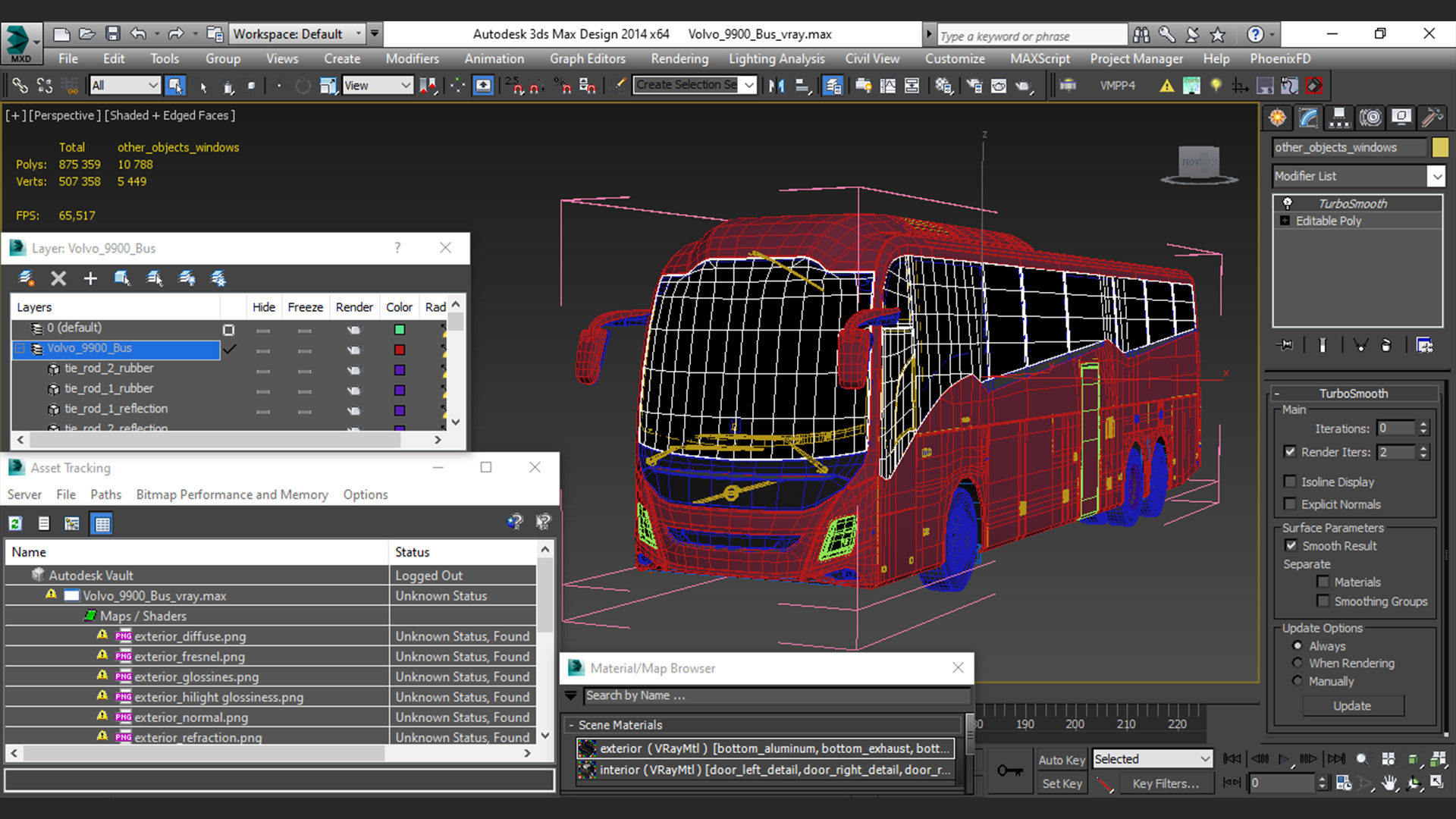Image resolution: width=1456 pixels, height=819 pixels.
Task: Click Mirror tool icon in main toolbar
Action: click(776, 86)
